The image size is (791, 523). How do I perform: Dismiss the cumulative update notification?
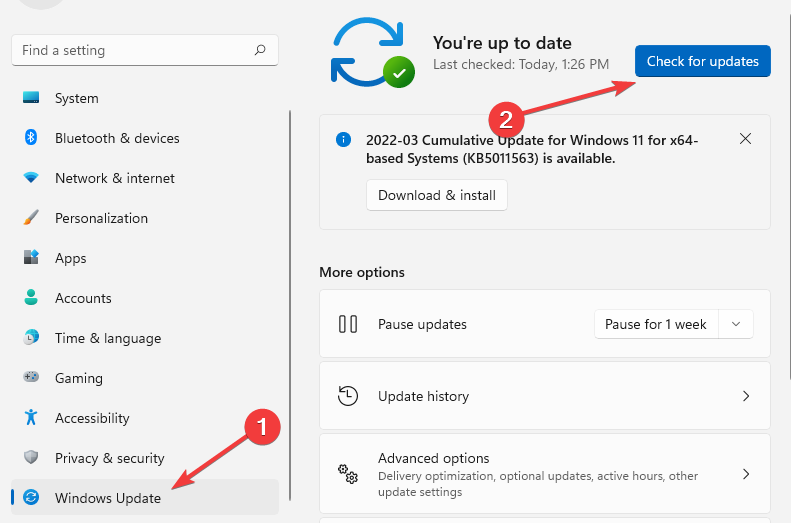tap(745, 139)
